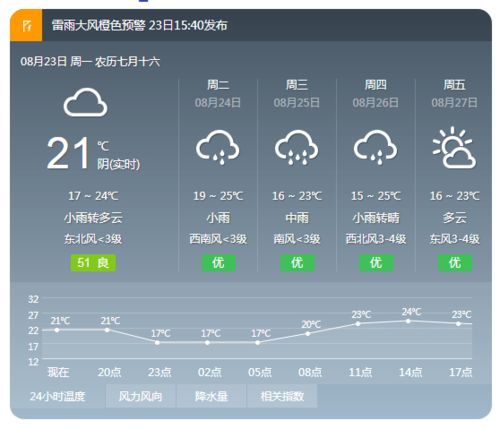Click the 周五 partly cloudy sun icon
This screenshot has height=429, width=500.
(454, 147)
